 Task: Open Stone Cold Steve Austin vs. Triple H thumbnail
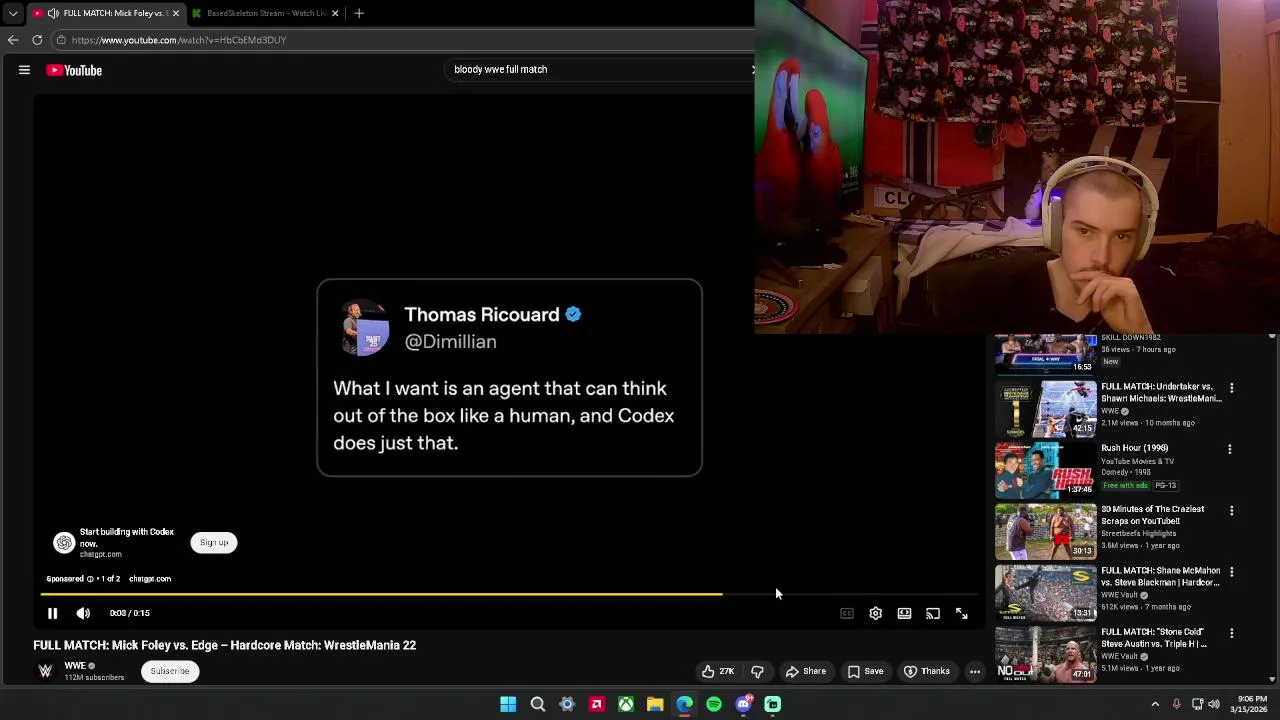click(1046, 654)
